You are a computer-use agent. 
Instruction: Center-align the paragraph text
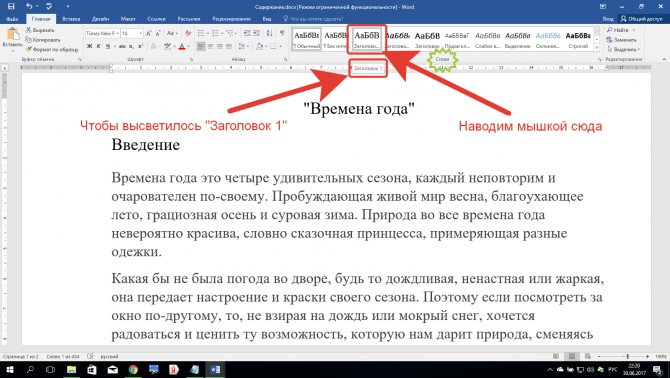210,47
